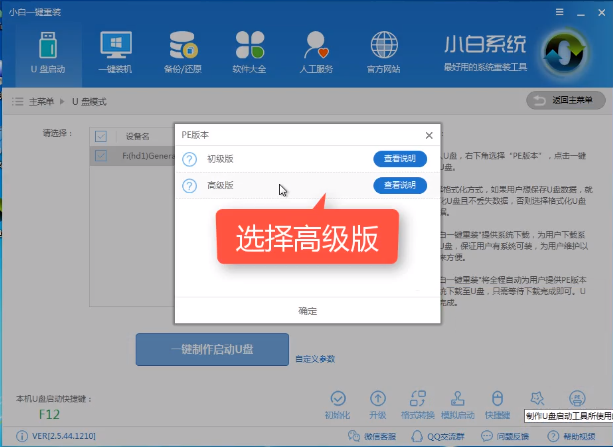Click the help icon beside 初级版
The image size is (613, 447).
[x=190, y=159]
